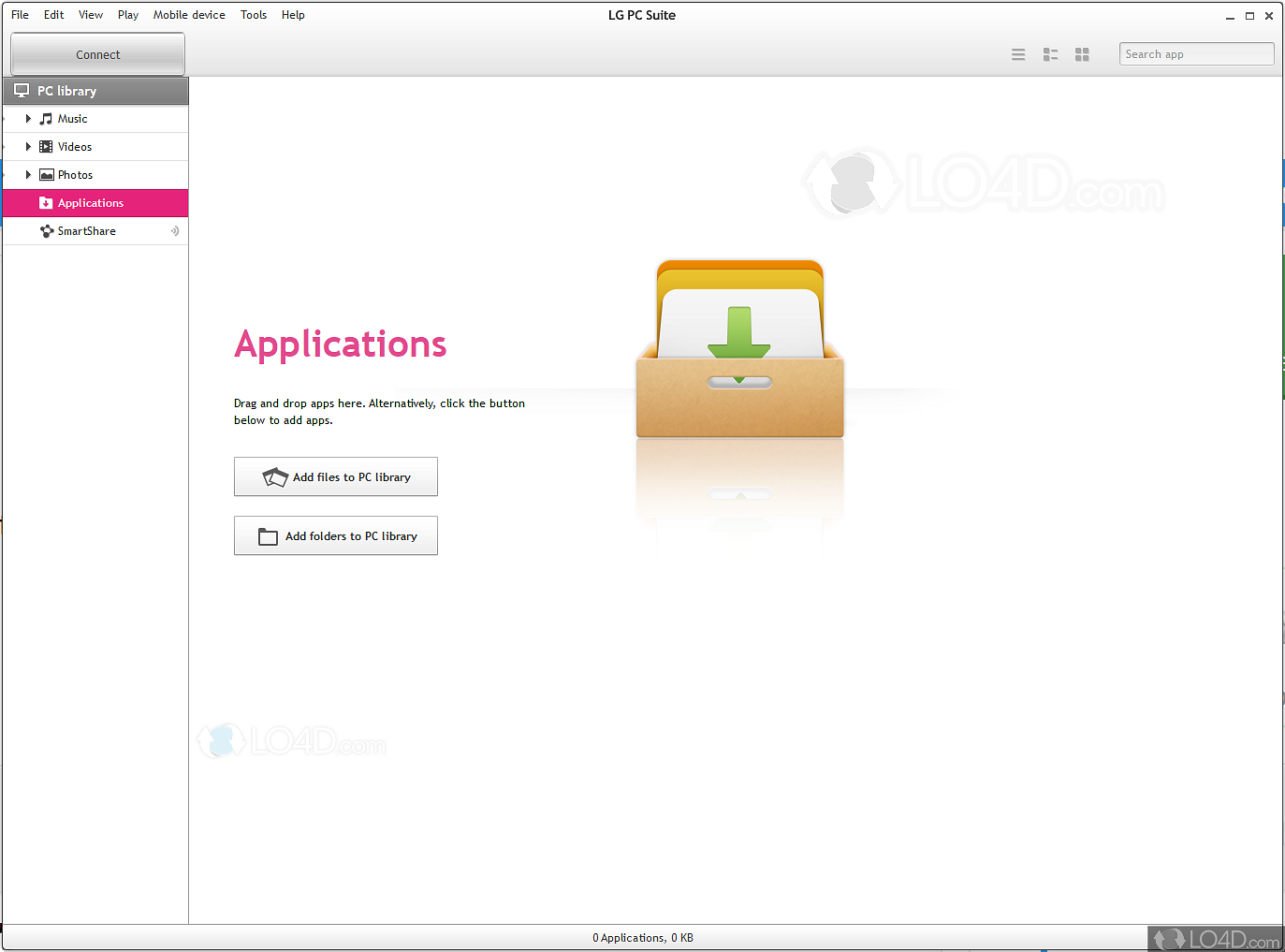Switch to thumbnail grid view icon
The image size is (1285, 952).
pyautogui.click(x=1082, y=55)
